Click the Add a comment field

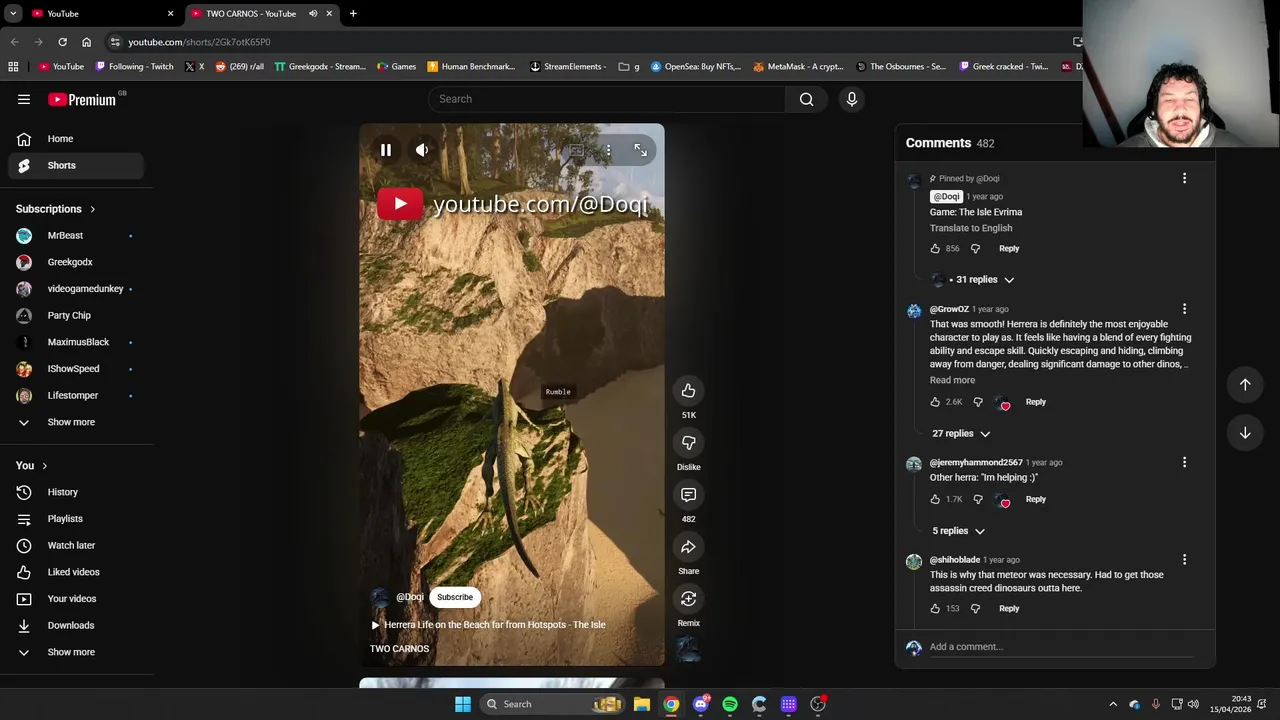(x=1061, y=647)
